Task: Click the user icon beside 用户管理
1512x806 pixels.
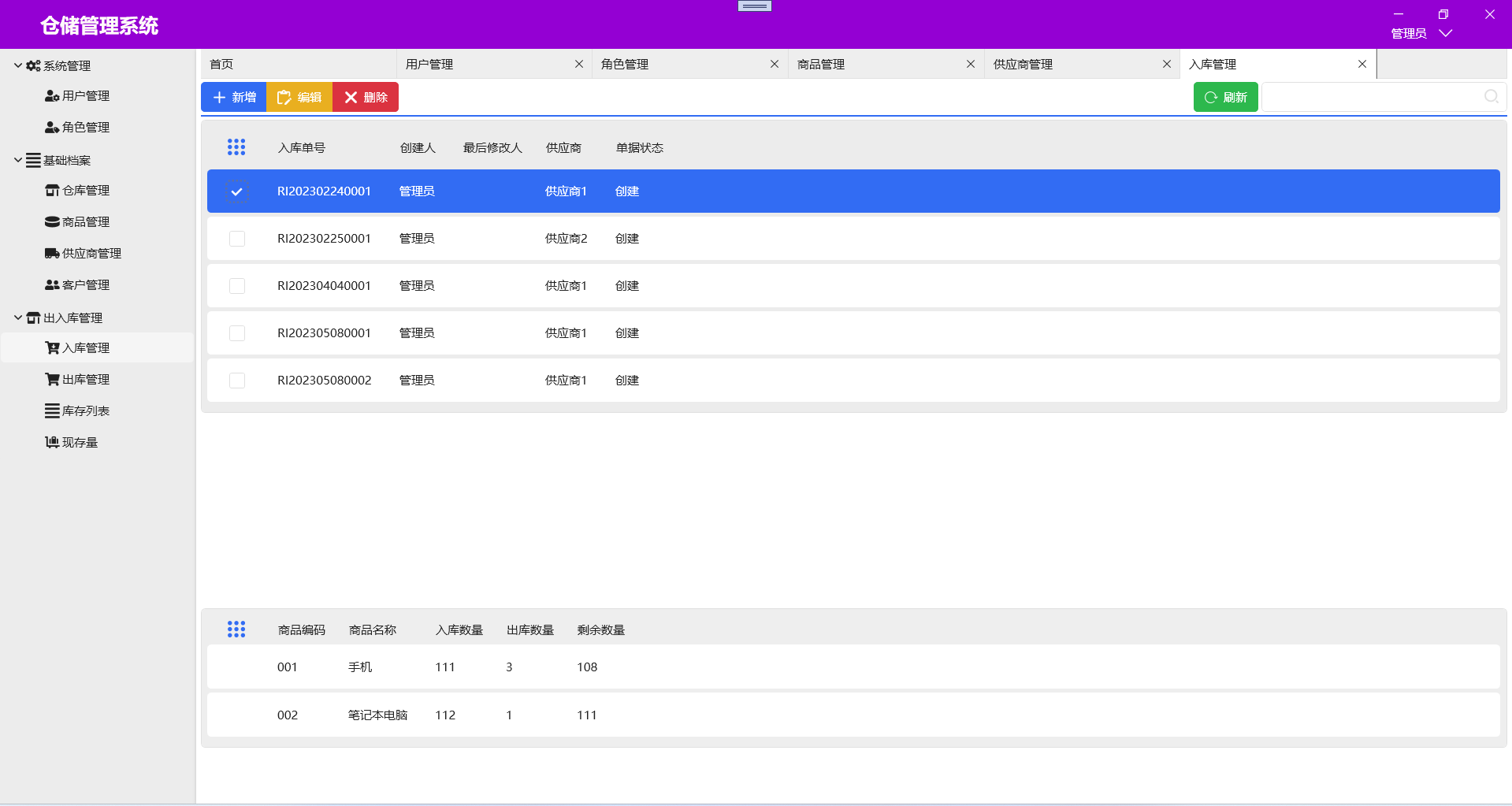Action: tap(52, 96)
